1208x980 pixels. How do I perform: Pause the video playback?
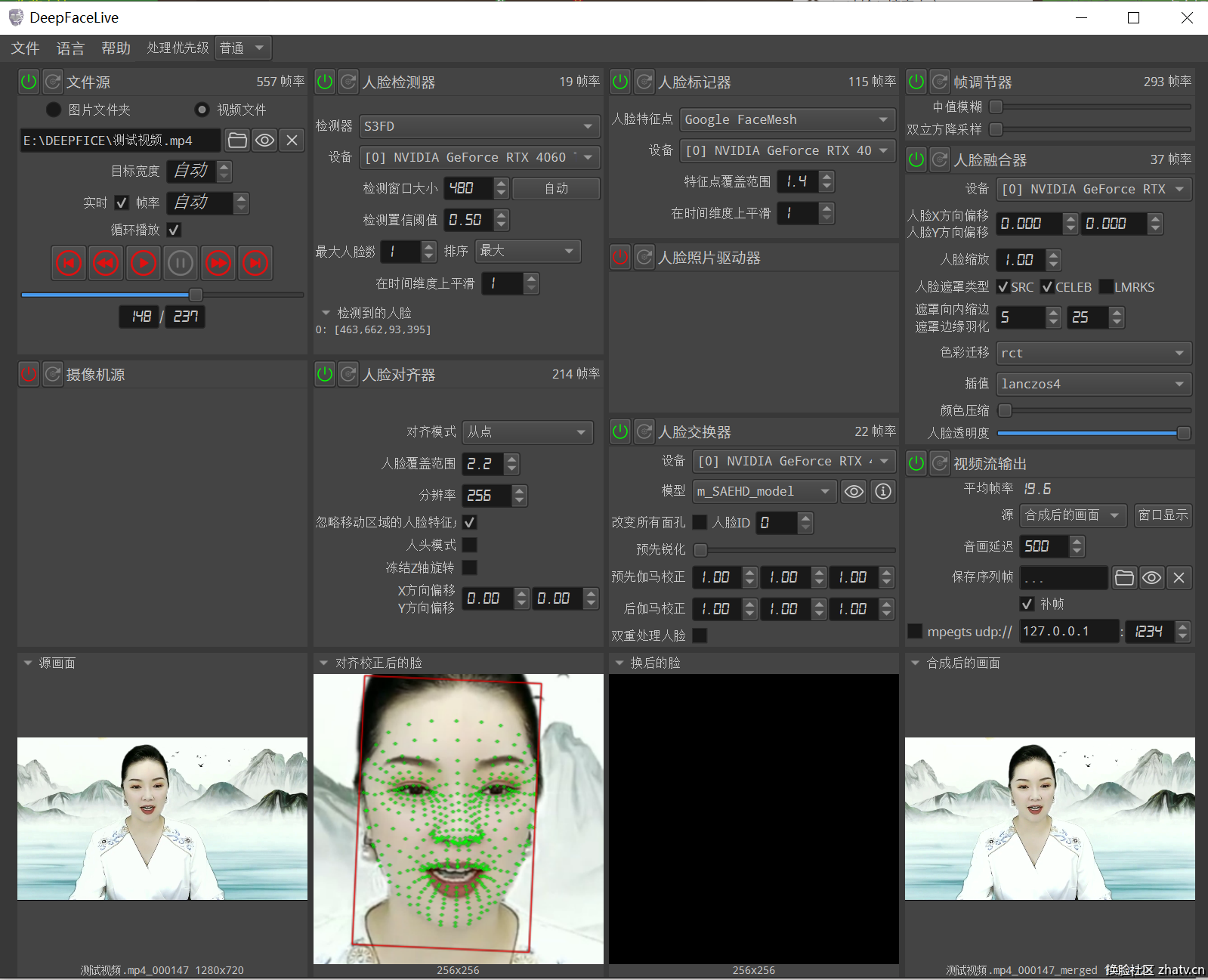(181, 263)
